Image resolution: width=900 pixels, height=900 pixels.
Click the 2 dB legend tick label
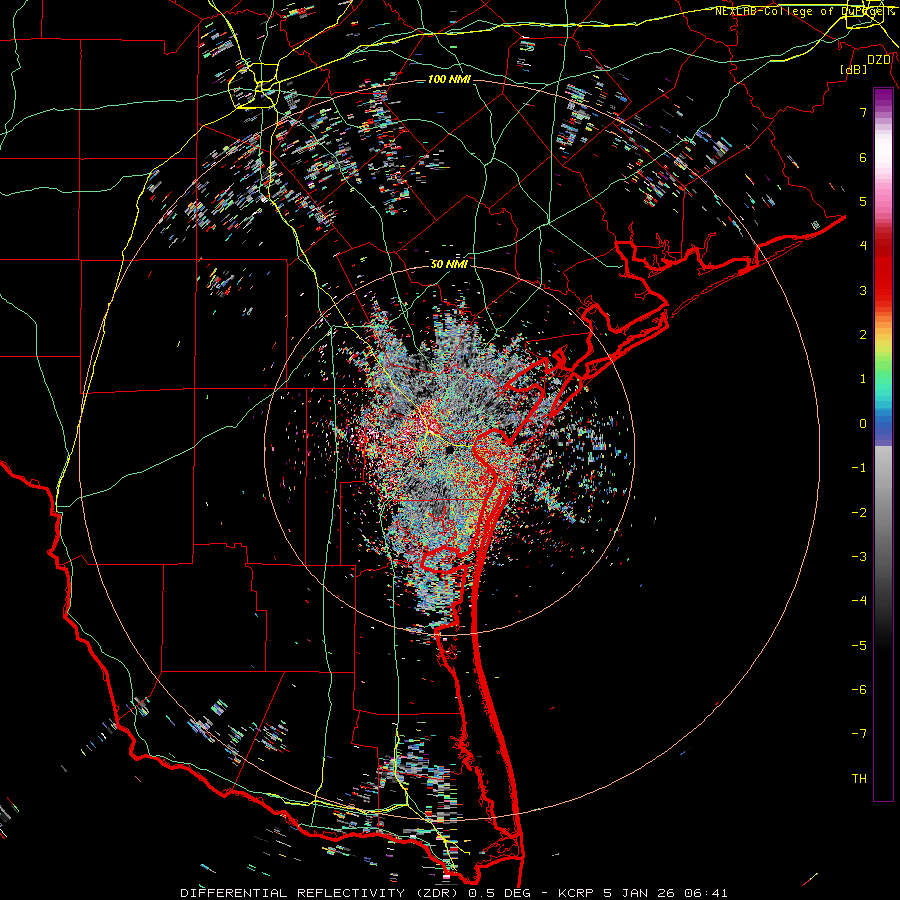pos(863,334)
